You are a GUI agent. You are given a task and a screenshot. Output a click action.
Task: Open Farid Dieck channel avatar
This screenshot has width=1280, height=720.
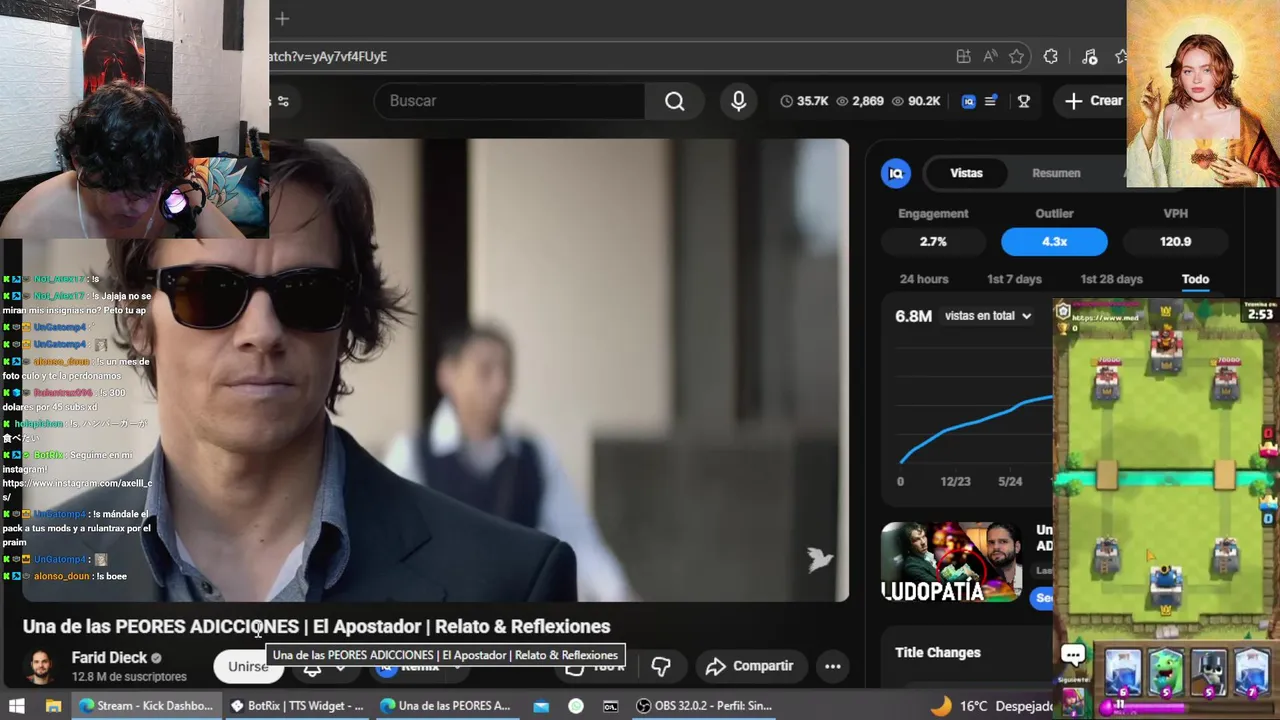[x=41, y=666]
